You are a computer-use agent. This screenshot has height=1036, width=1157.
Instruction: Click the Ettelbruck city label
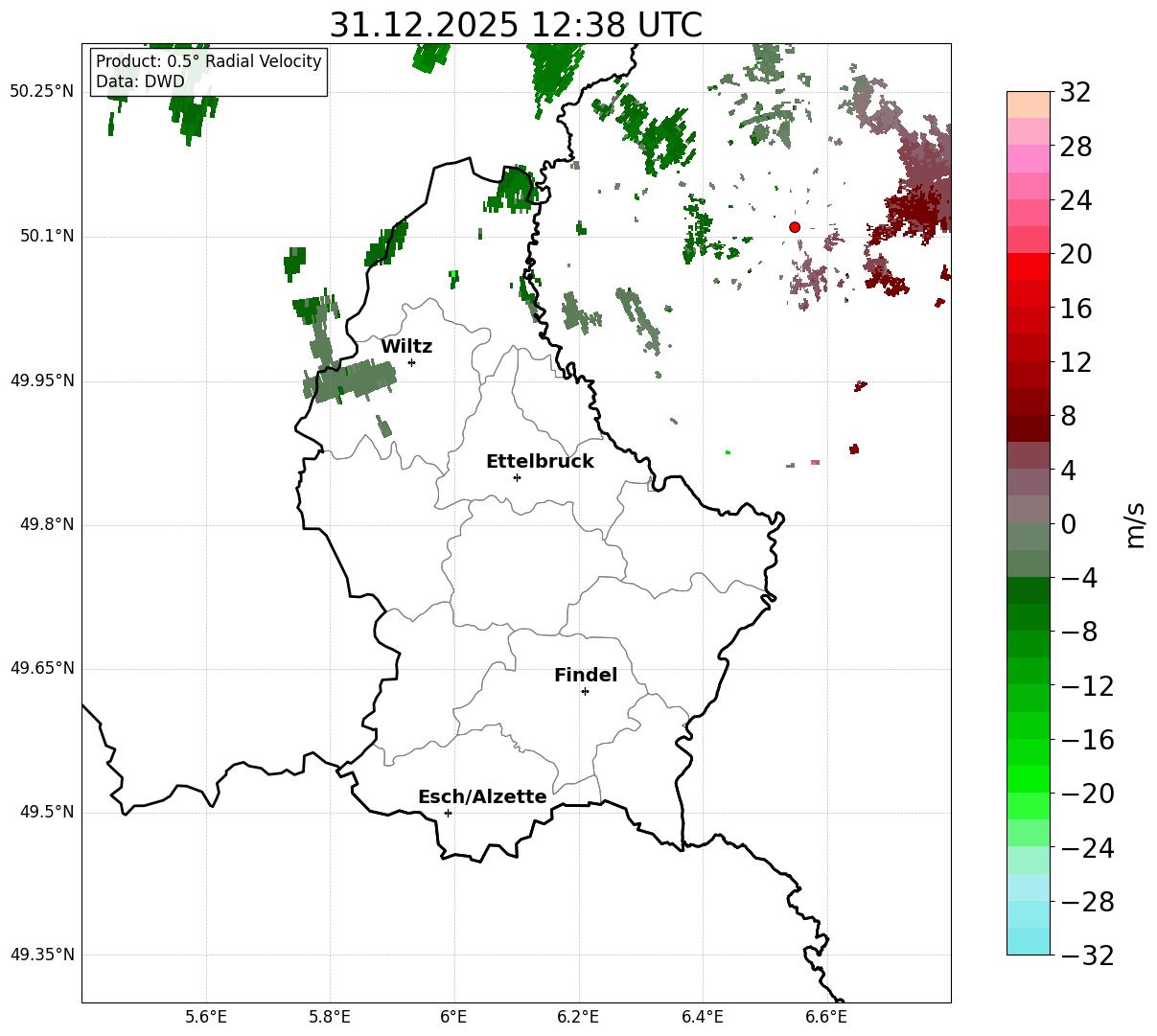[x=540, y=462]
